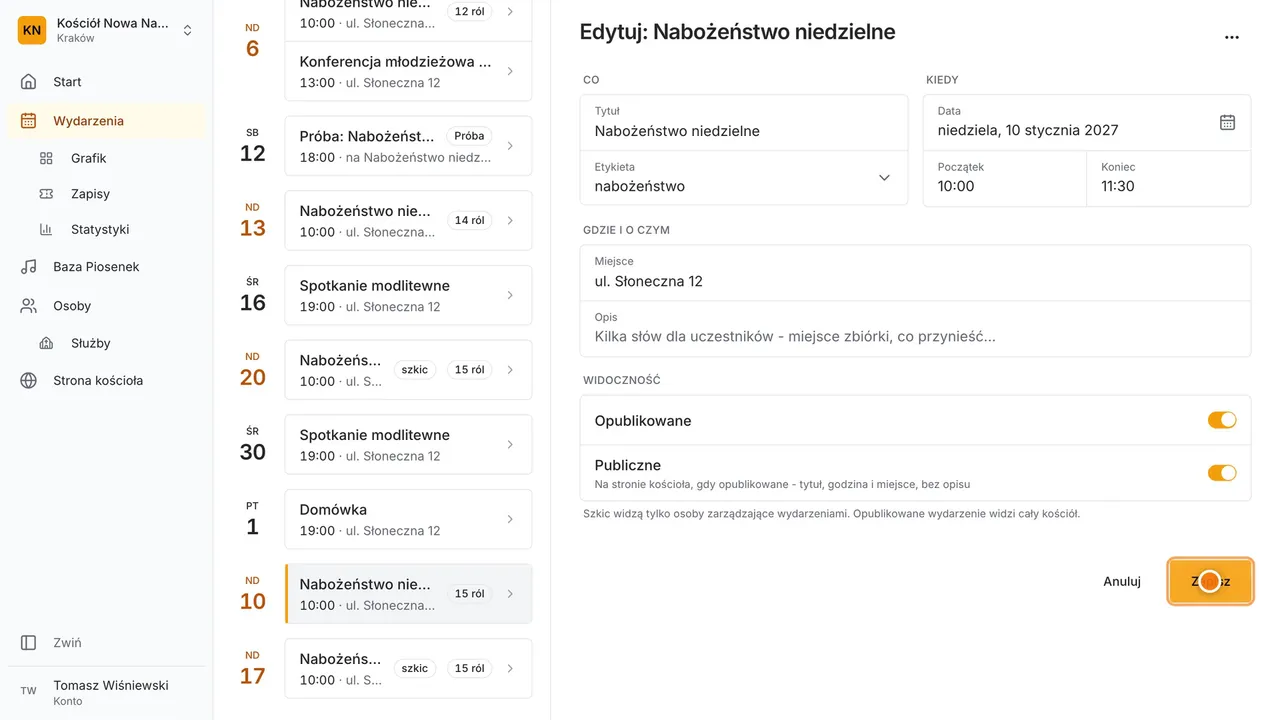Click the Opis description field

915,329
